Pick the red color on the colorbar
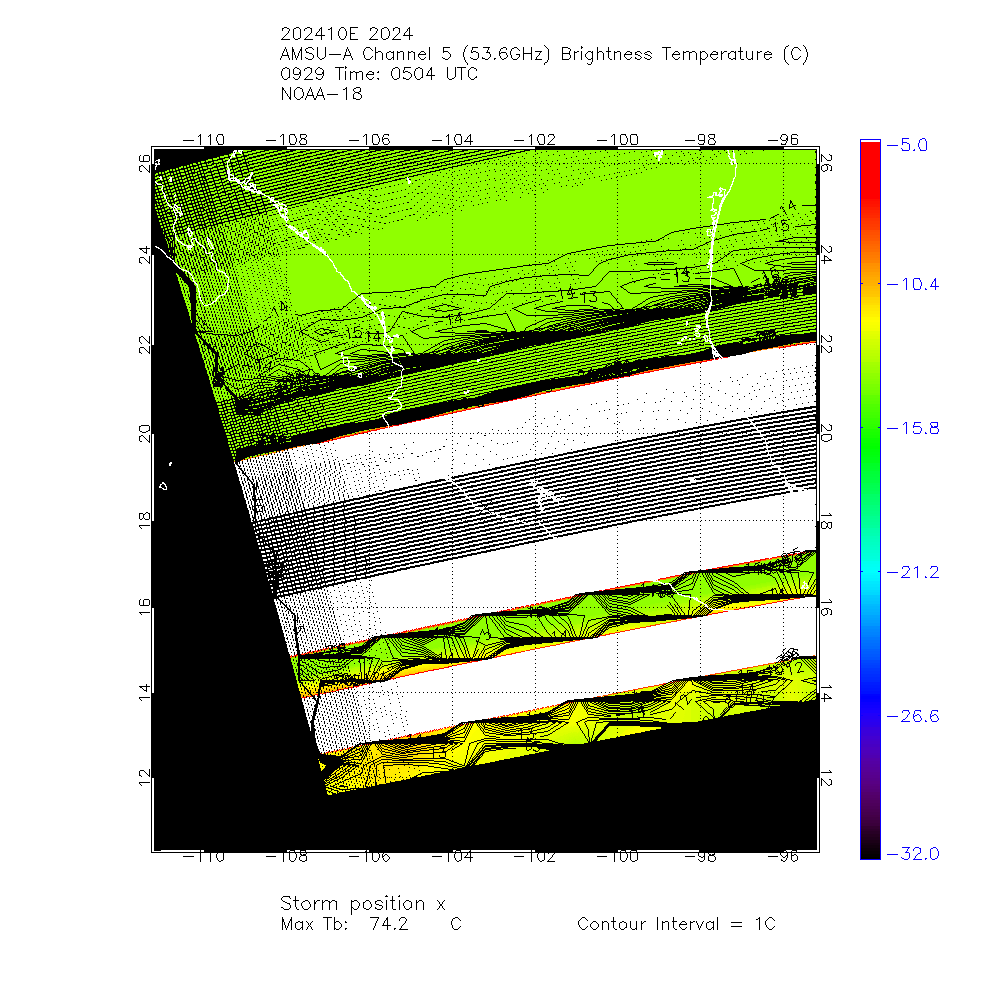Screen dimensions: 1000x1000 pos(870,160)
